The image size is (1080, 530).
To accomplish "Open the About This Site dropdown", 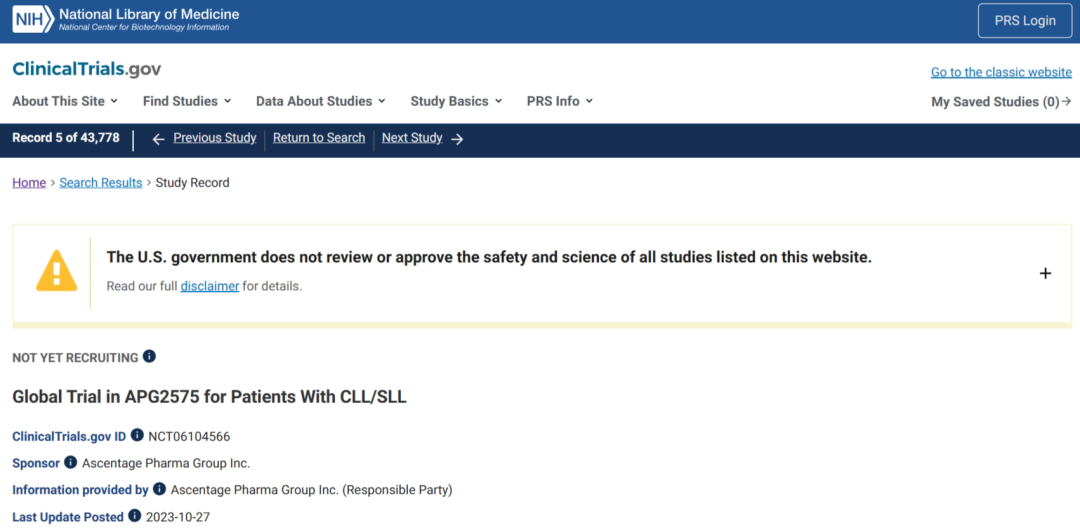I will click(x=65, y=101).
